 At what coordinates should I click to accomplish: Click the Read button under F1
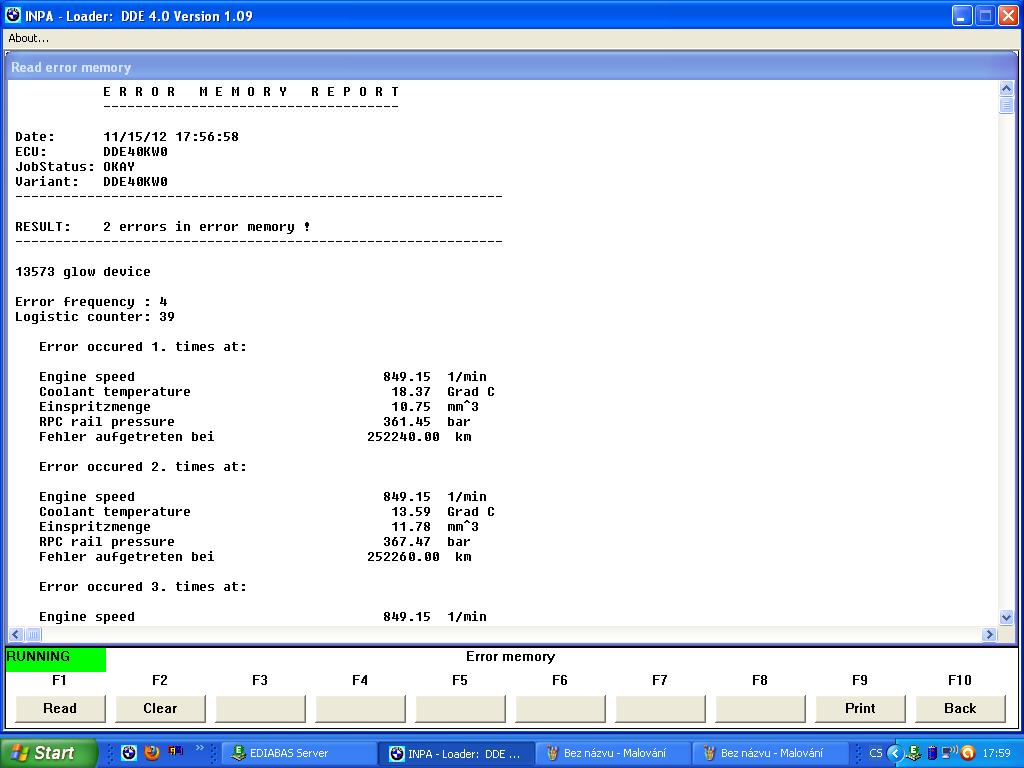[x=60, y=708]
